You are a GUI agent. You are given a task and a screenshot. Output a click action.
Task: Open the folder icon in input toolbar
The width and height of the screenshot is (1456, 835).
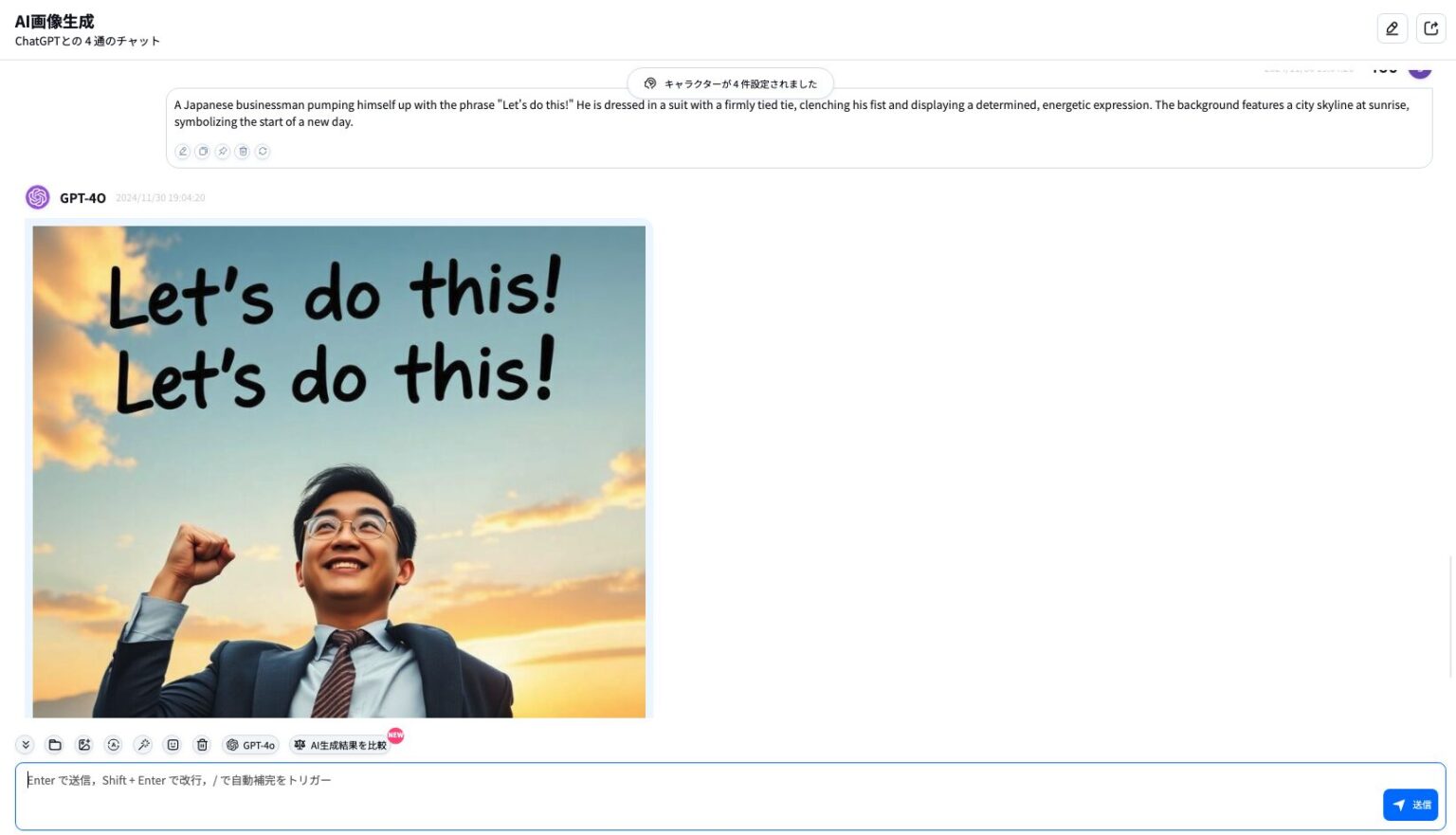55,745
